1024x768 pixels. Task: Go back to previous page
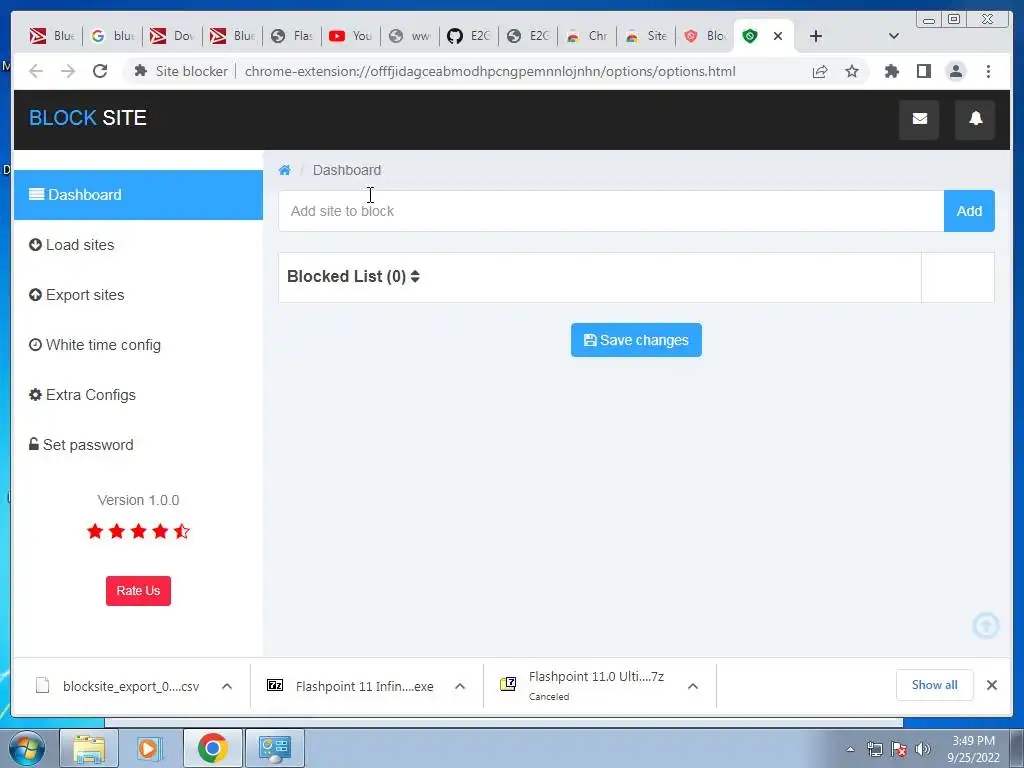click(36, 71)
